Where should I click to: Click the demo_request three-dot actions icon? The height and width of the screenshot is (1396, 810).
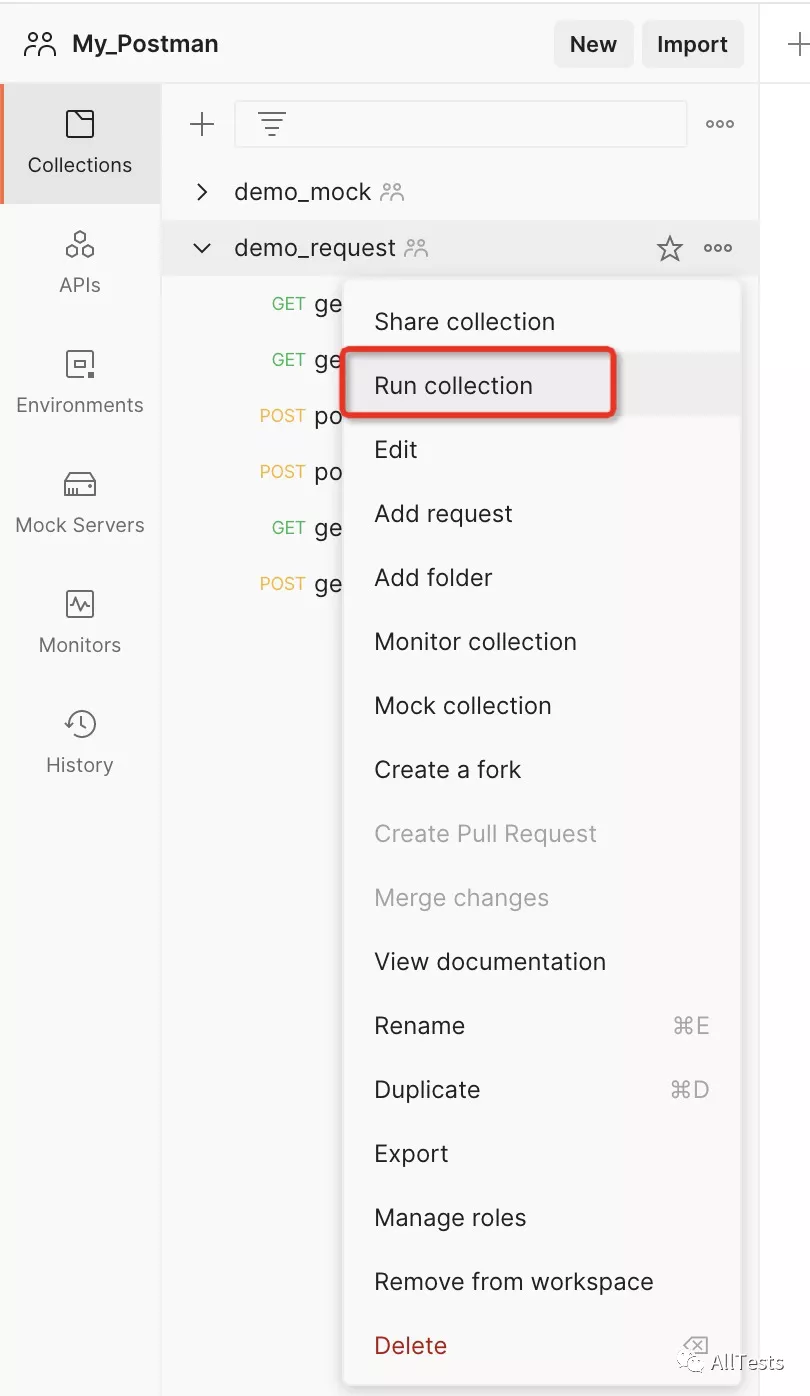click(x=718, y=248)
